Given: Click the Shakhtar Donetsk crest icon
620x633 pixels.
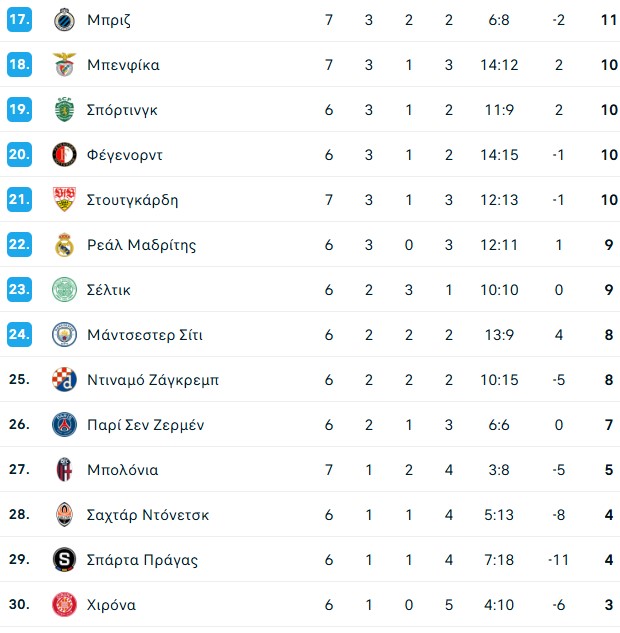Looking at the screenshot, I should click(x=64, y=515).
